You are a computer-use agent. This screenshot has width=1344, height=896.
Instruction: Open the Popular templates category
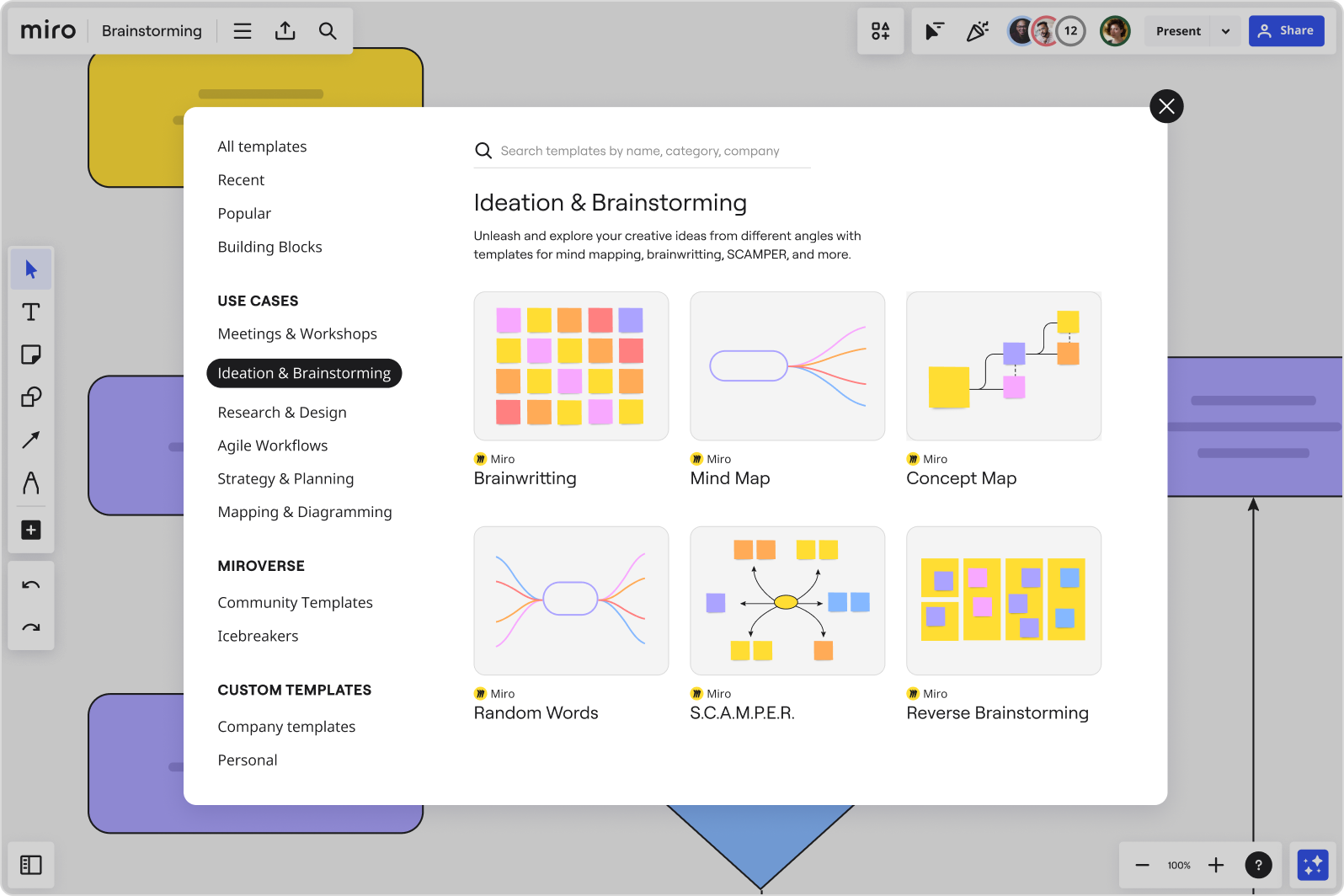click(244, 214)
